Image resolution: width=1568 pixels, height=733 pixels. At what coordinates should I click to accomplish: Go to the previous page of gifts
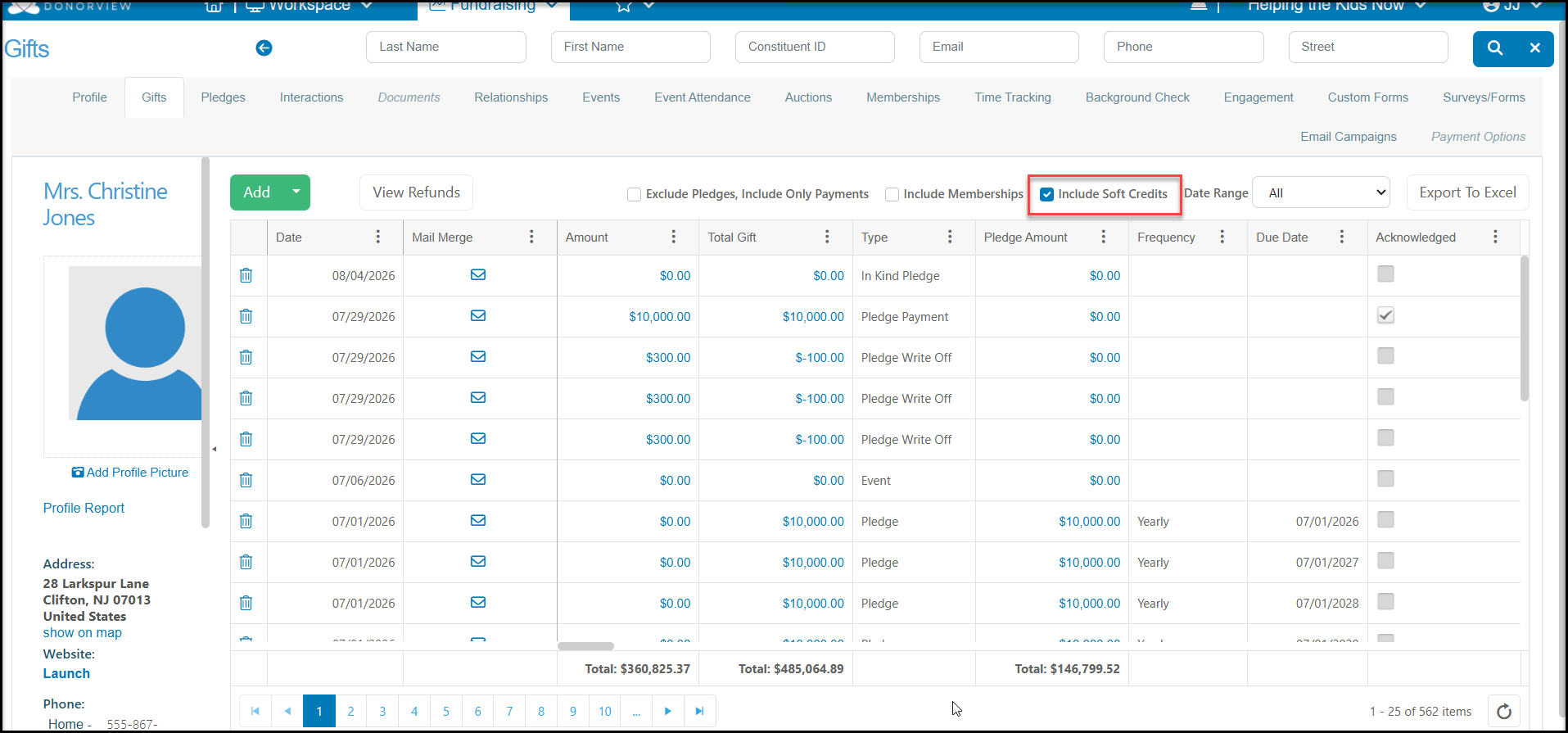(287, 711)
